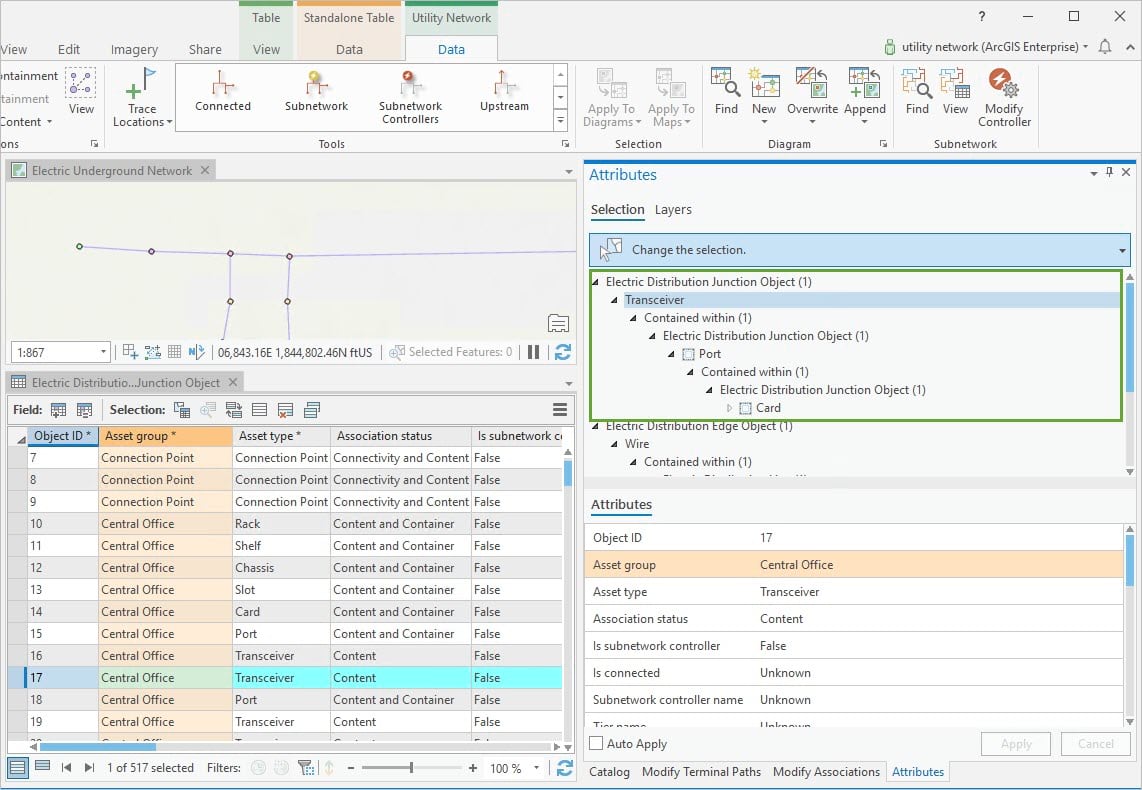Open the map scale dropdown
The height and width of the screenshot is (790, 1142).
point(103,352)
